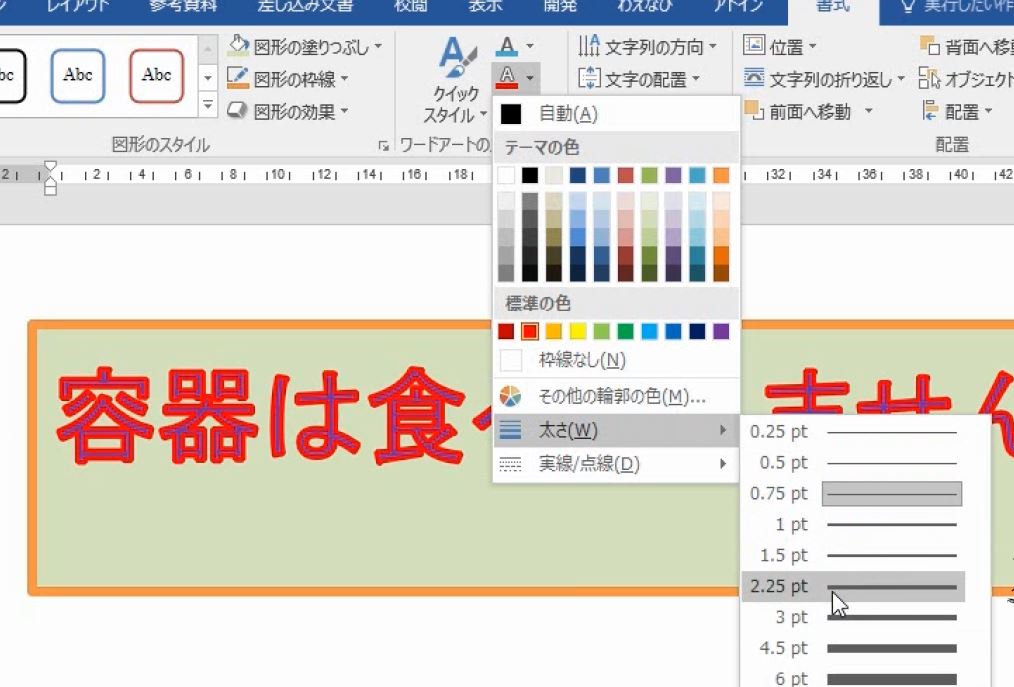Viewport: 1014px width, 687px height.
Task: Expand 前面へ移動 dropdown arrow
Action: [868, 111]
